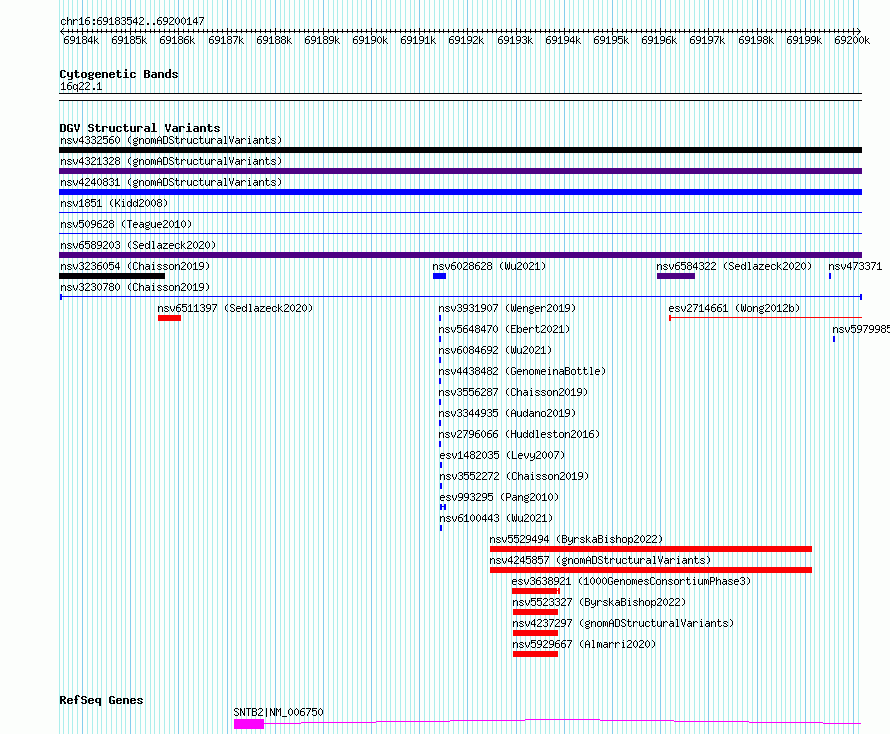Select the nsv509628 (Teague2010) variant label
Screen dimensions: 890x734
tap(126, 224)
